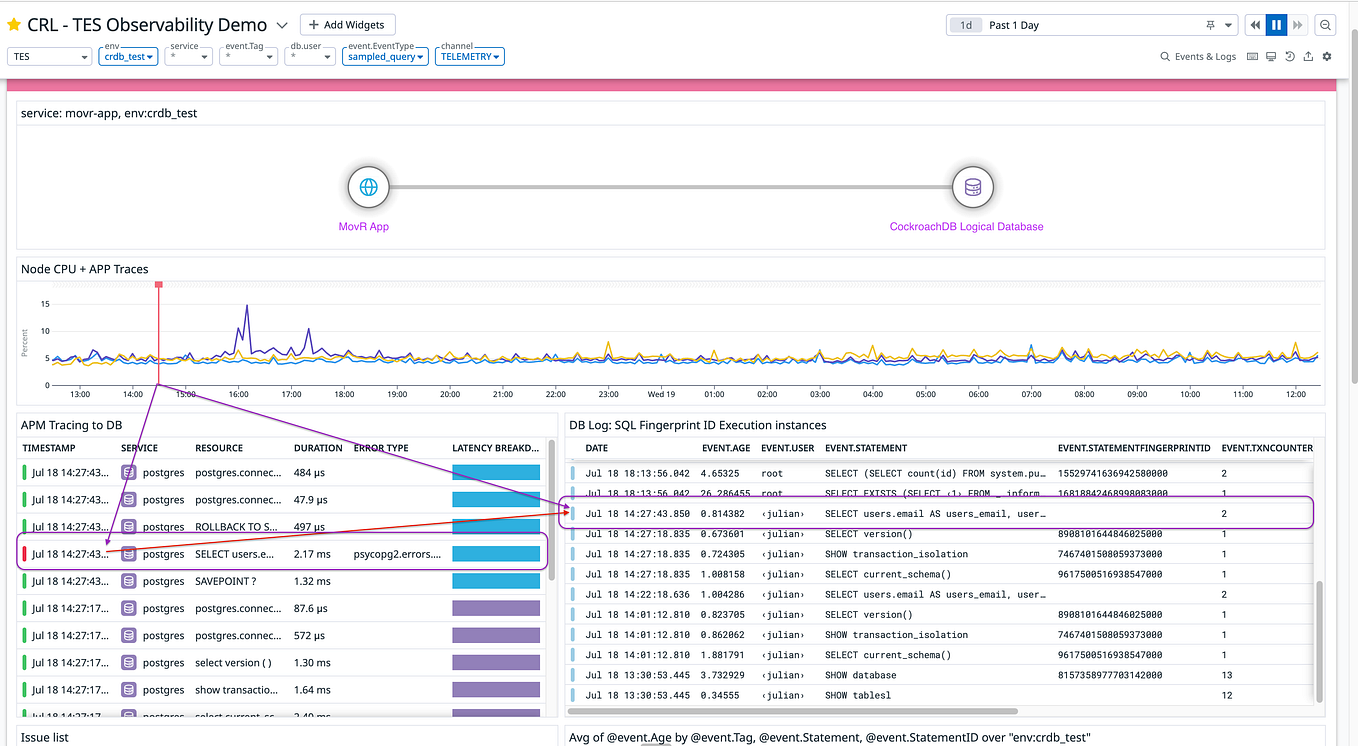The image size is (1358, 746).
Task: Enable TV/full screen mode icon
Action: [x=1270, y=56]
